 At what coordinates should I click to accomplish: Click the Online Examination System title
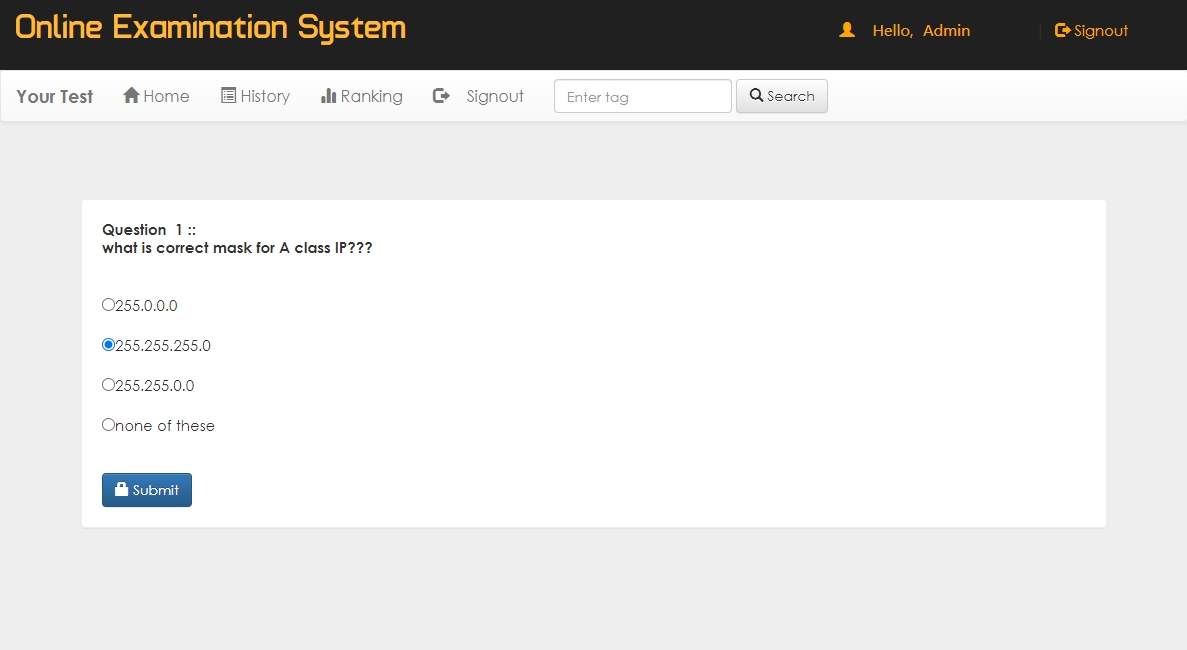211,28
